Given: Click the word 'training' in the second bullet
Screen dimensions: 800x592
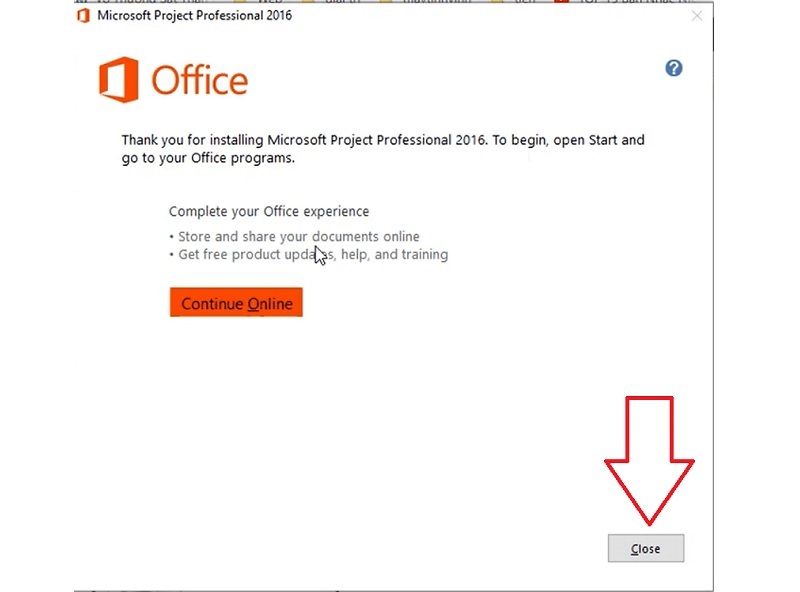Looking at the screenshot, I should pos(422,254).
